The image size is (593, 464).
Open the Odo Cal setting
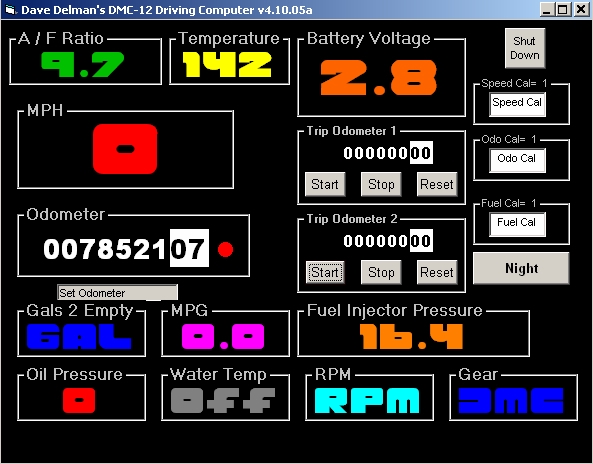517,160
